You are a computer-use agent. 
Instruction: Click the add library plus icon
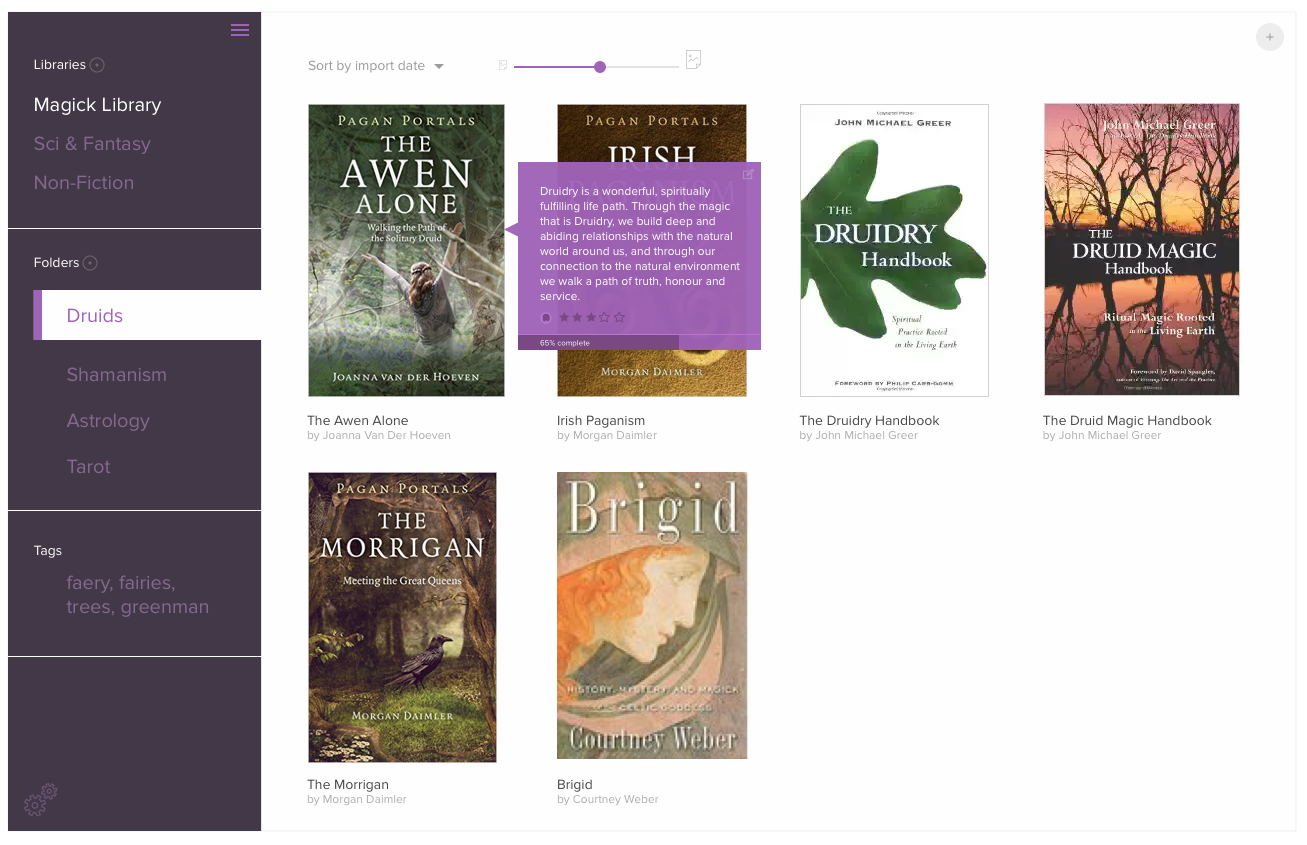97,65
